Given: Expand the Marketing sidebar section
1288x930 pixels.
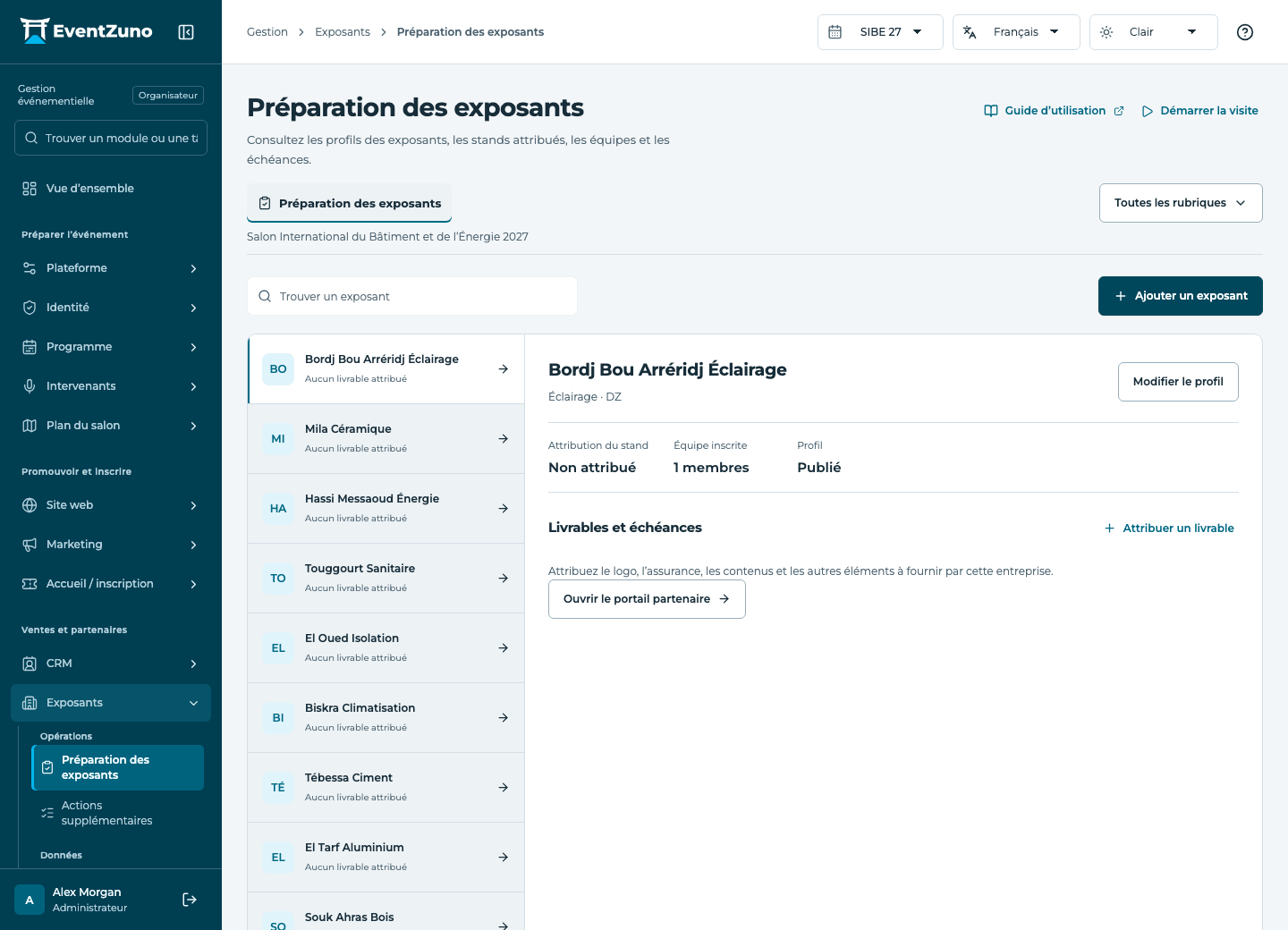Looking at the screenshot, I should pos(111,545).
